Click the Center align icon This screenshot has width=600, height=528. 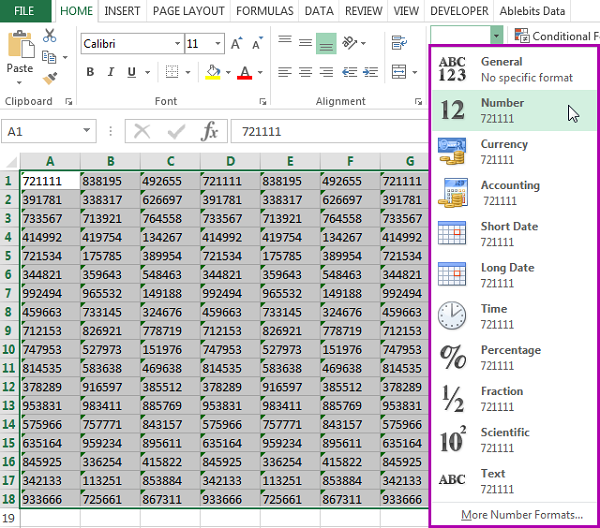[x=305, y=72]
